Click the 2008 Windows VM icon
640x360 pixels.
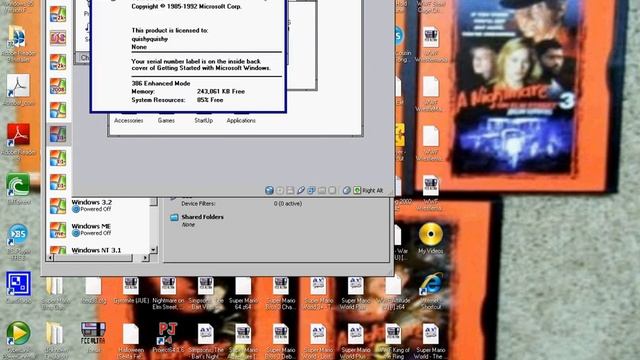(x=58, y=86)
